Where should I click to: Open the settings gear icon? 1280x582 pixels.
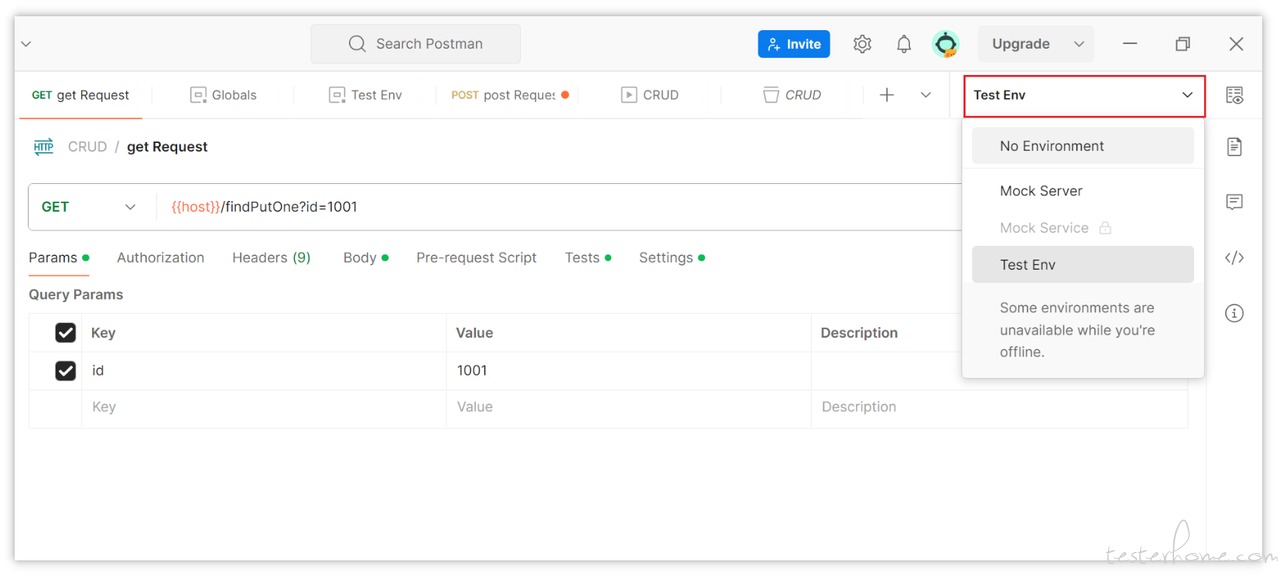tap(862, 44)
